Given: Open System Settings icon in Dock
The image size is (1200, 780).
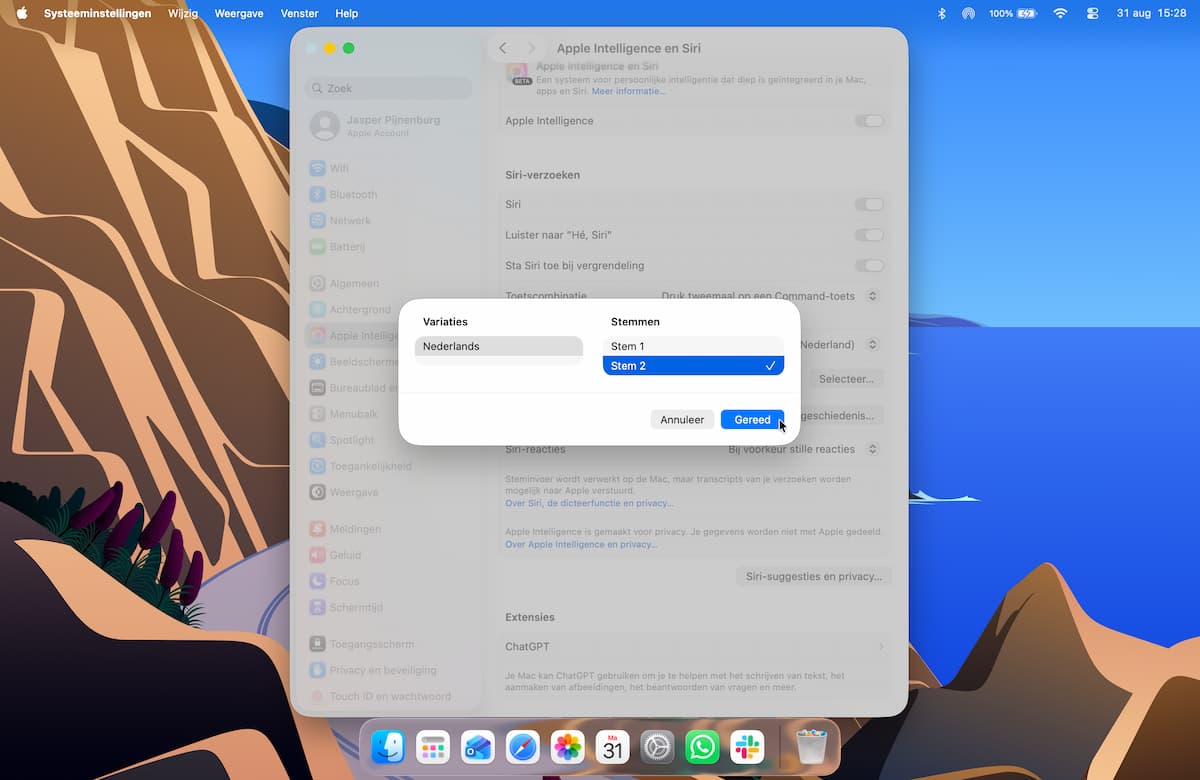Looking at the screenshot, I should (658, 746).
